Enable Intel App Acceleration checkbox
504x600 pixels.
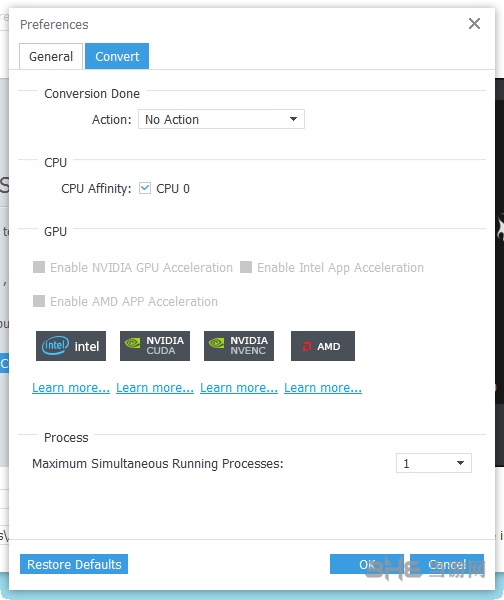[x=246, y=267]
